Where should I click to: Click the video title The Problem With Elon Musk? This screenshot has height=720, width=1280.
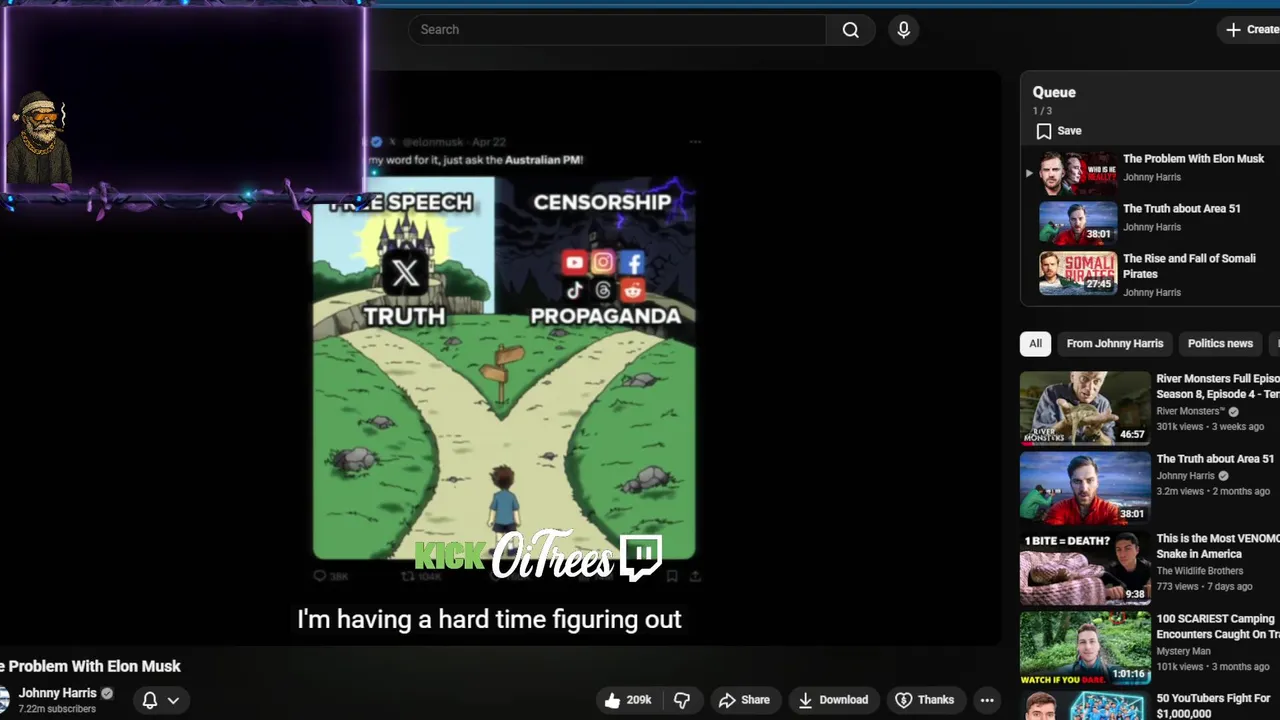(90, 666)
